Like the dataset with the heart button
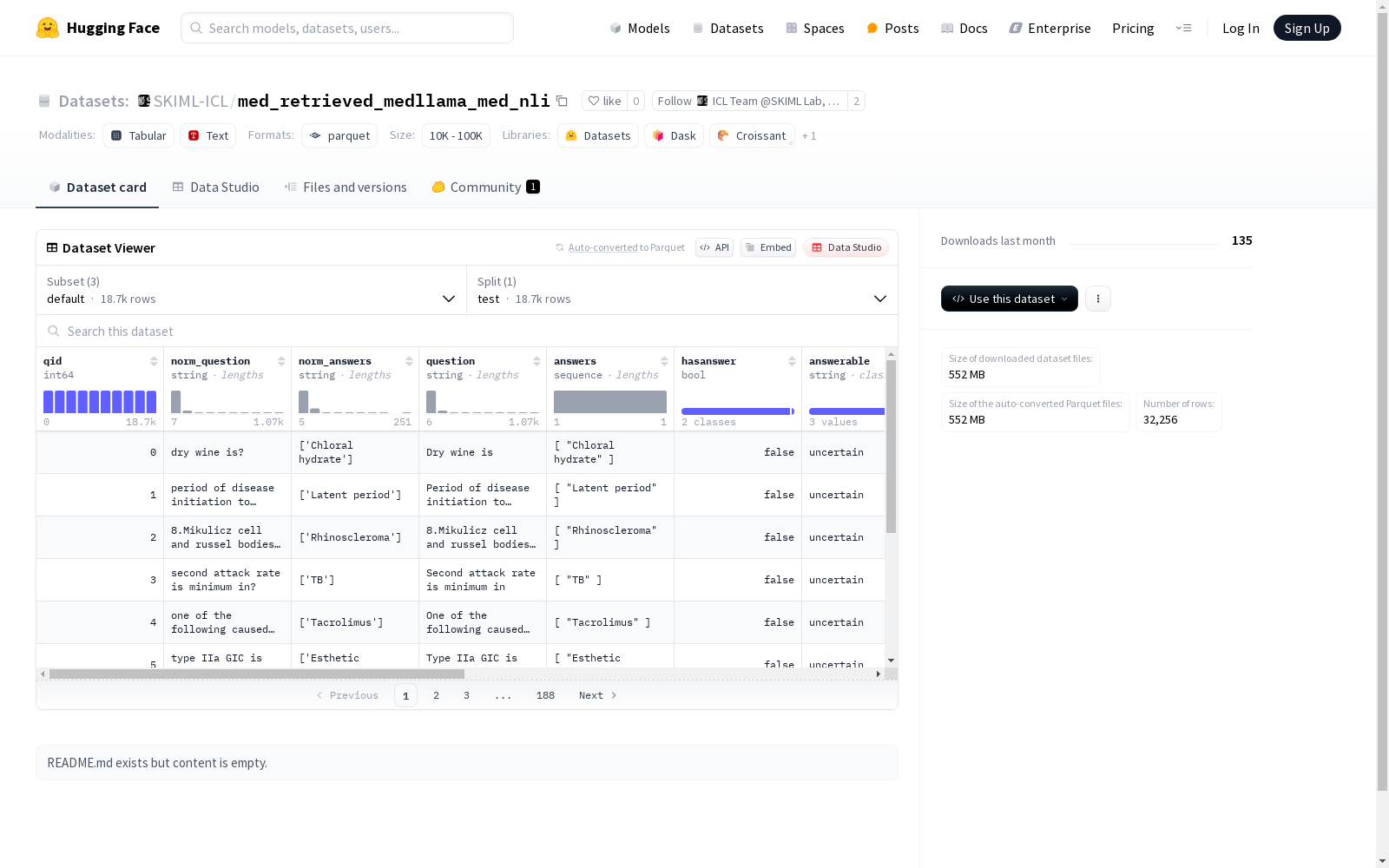 (604, 101)
